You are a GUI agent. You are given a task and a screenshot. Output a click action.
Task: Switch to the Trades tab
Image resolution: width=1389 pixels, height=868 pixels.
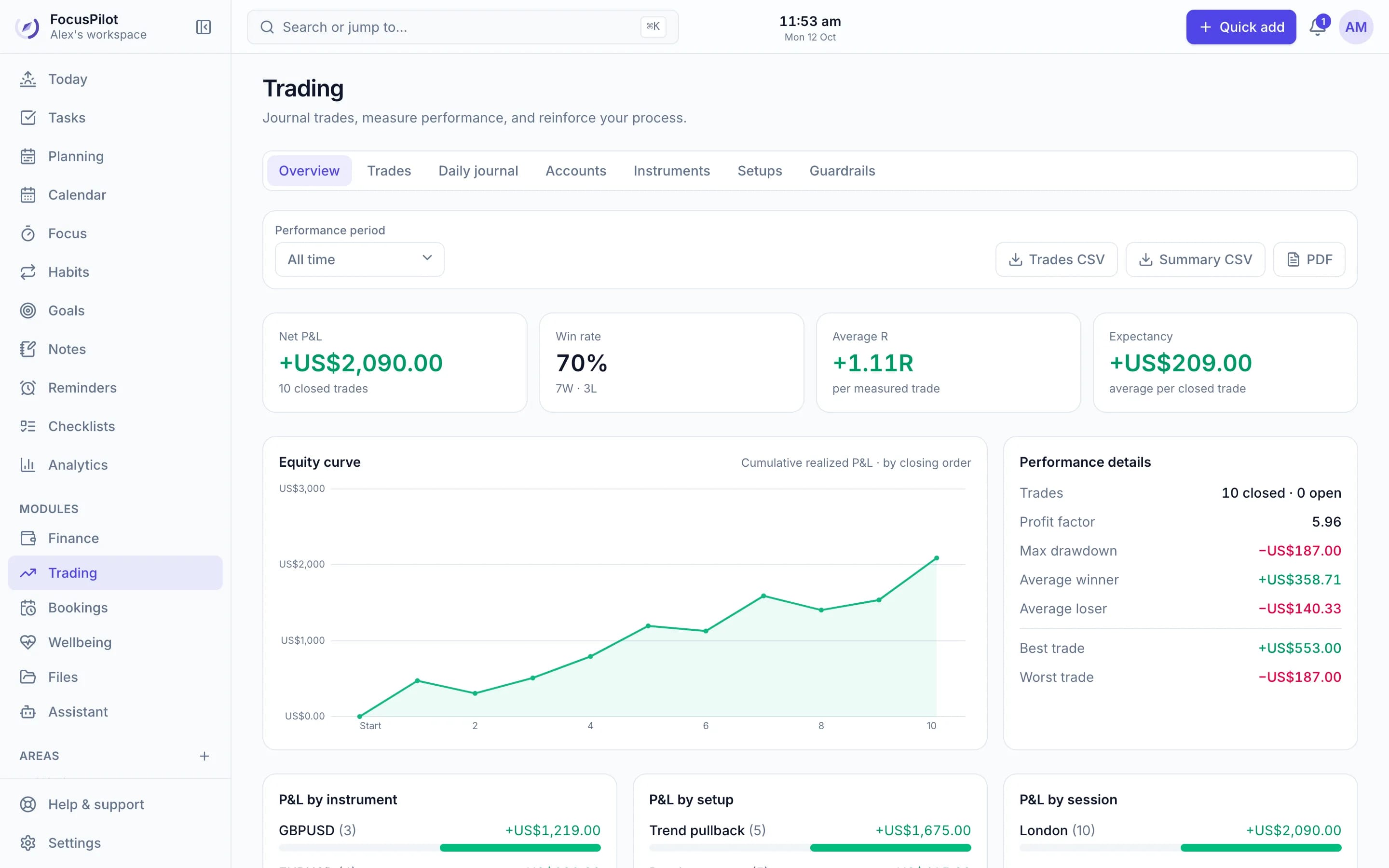tap(389, 171)
